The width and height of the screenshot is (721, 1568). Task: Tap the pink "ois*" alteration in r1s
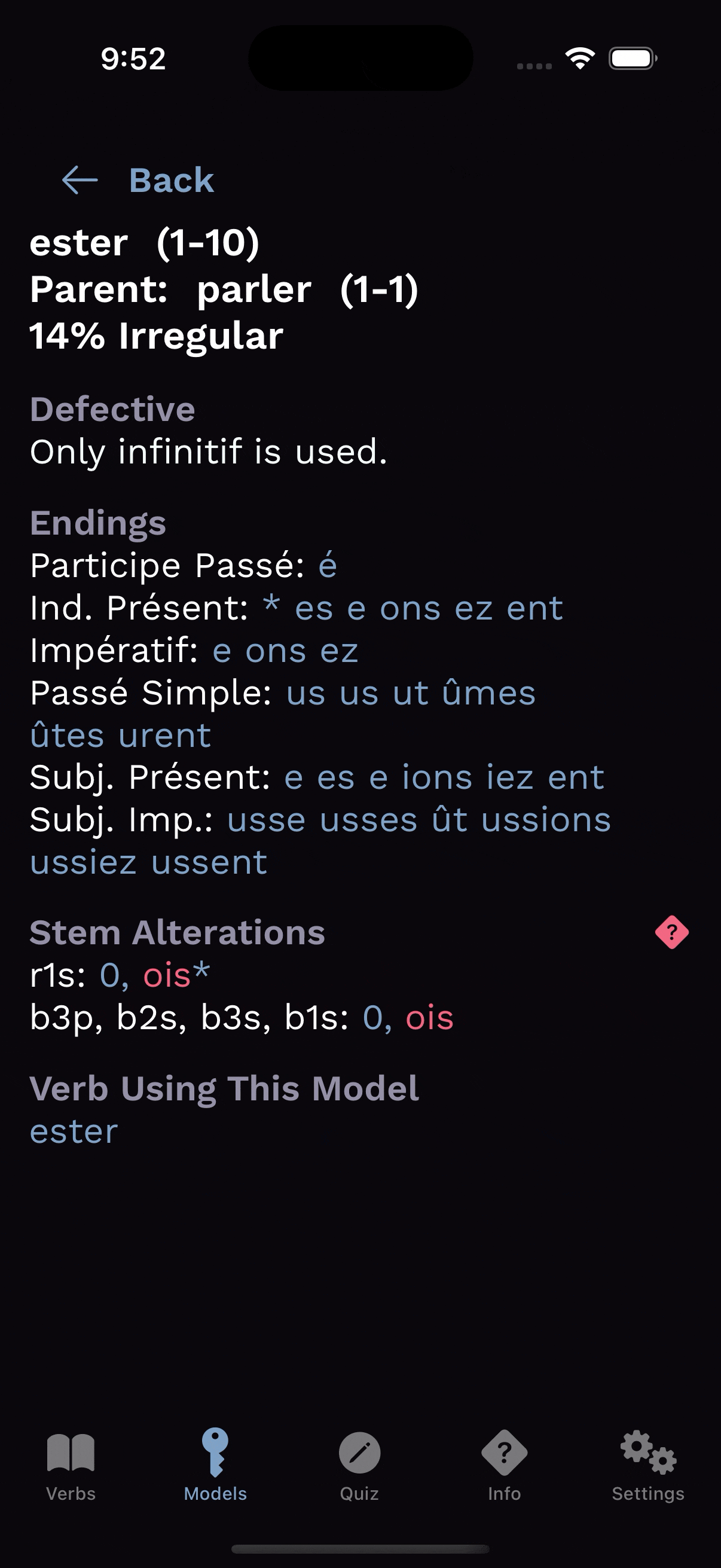176,975
